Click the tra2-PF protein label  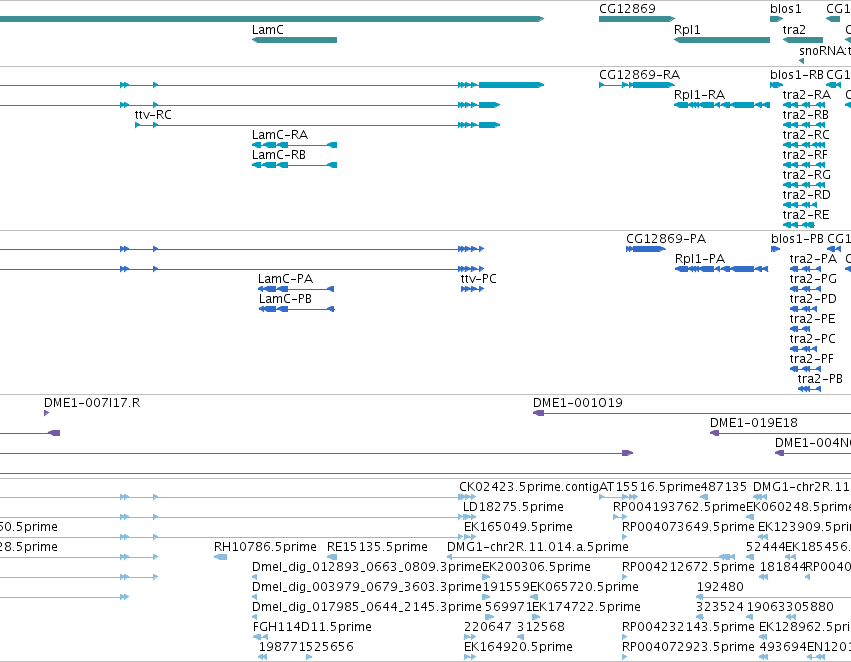pos(812,359)
